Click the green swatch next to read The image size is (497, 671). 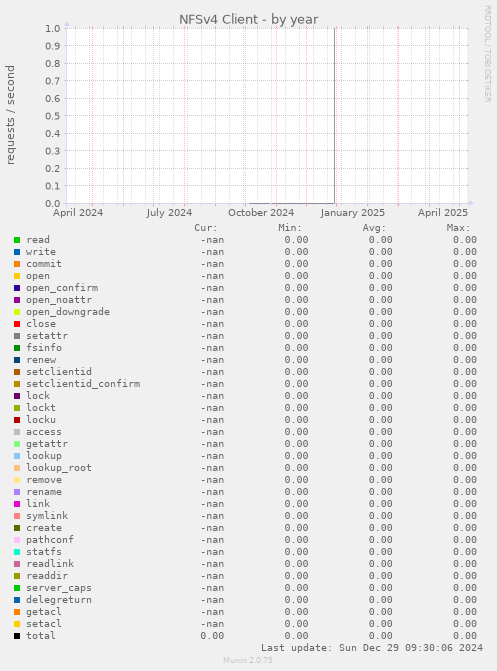[17, 240]
